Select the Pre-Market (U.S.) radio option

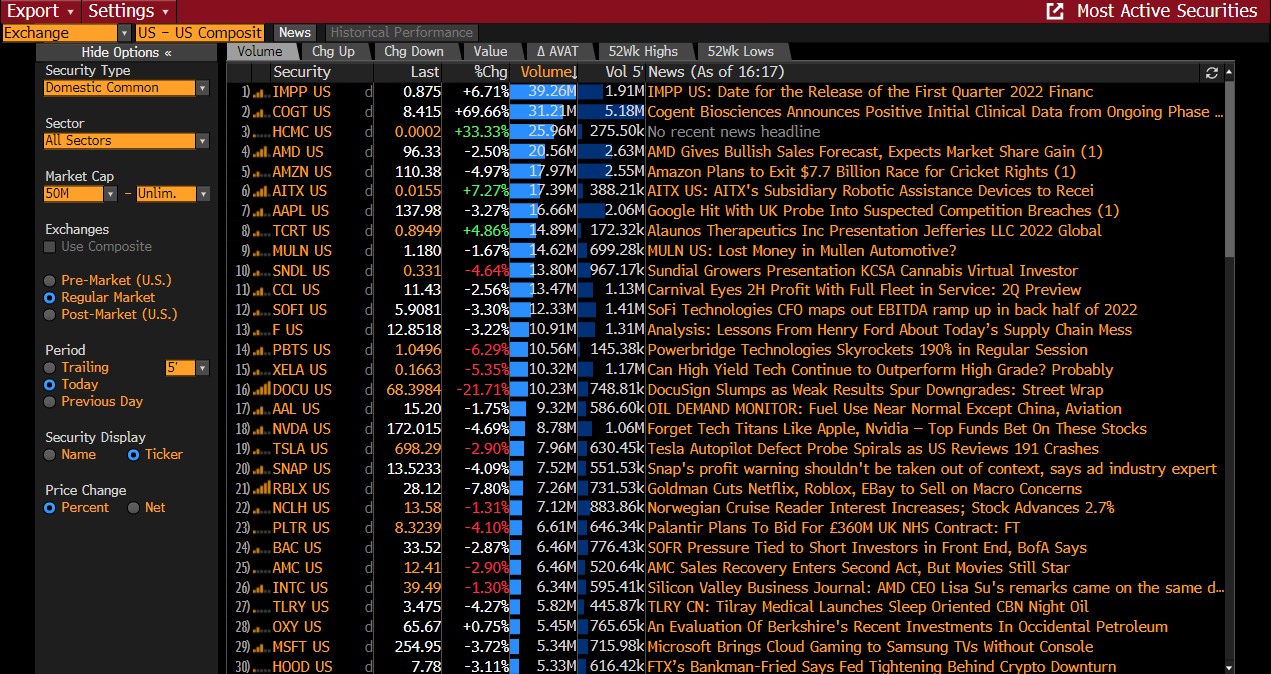tap(50, 281)
